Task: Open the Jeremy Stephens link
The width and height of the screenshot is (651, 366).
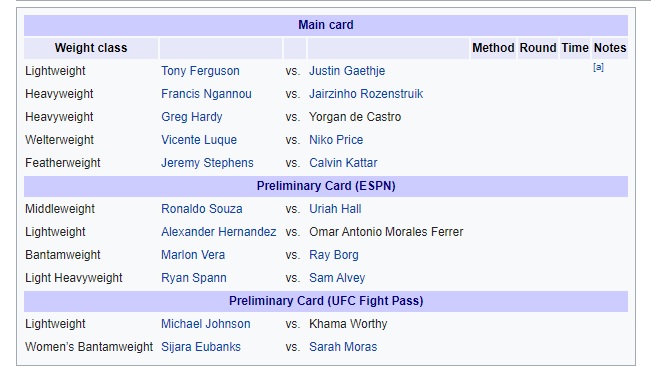Action: [207, 163]
